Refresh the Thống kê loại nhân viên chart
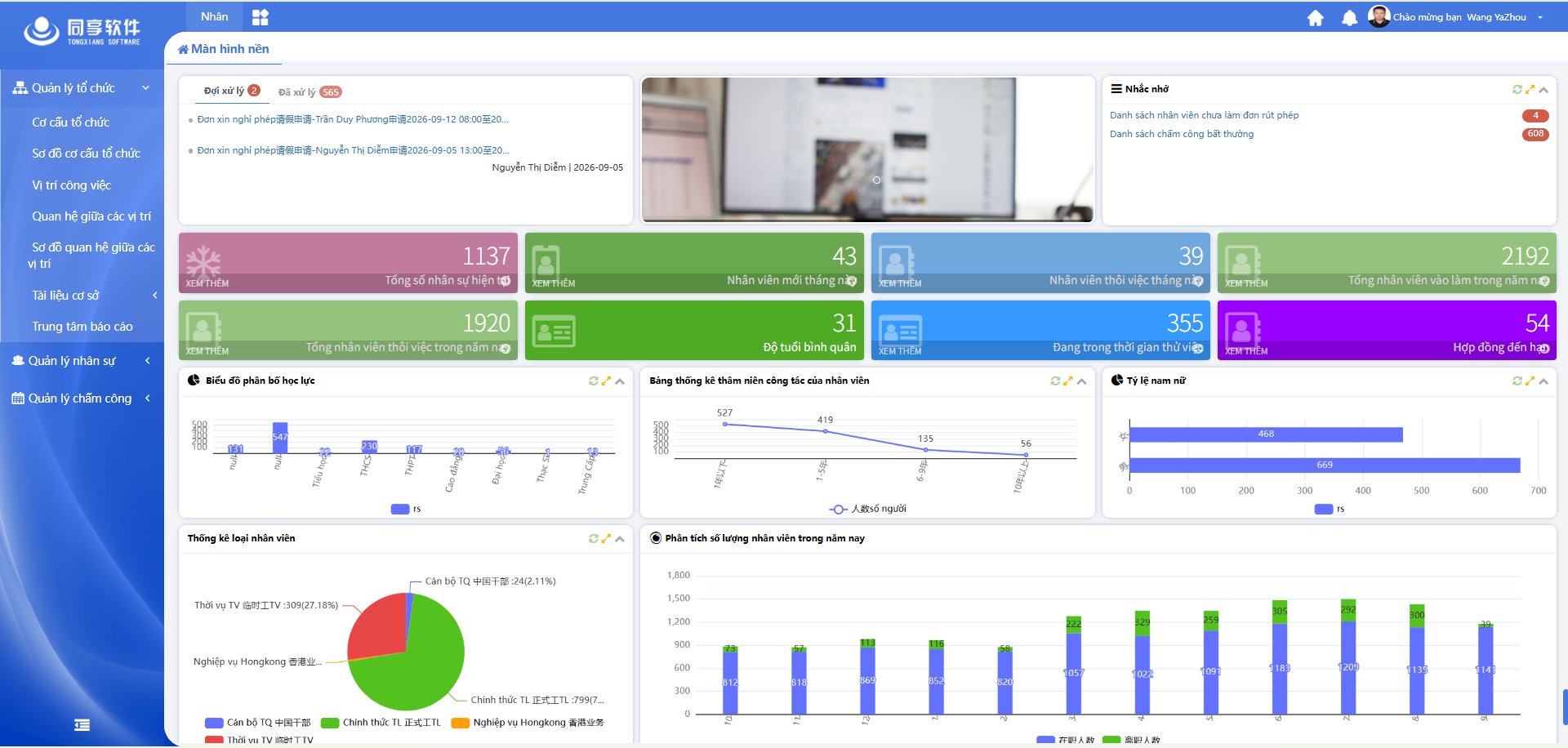 (x=594, y=539)
